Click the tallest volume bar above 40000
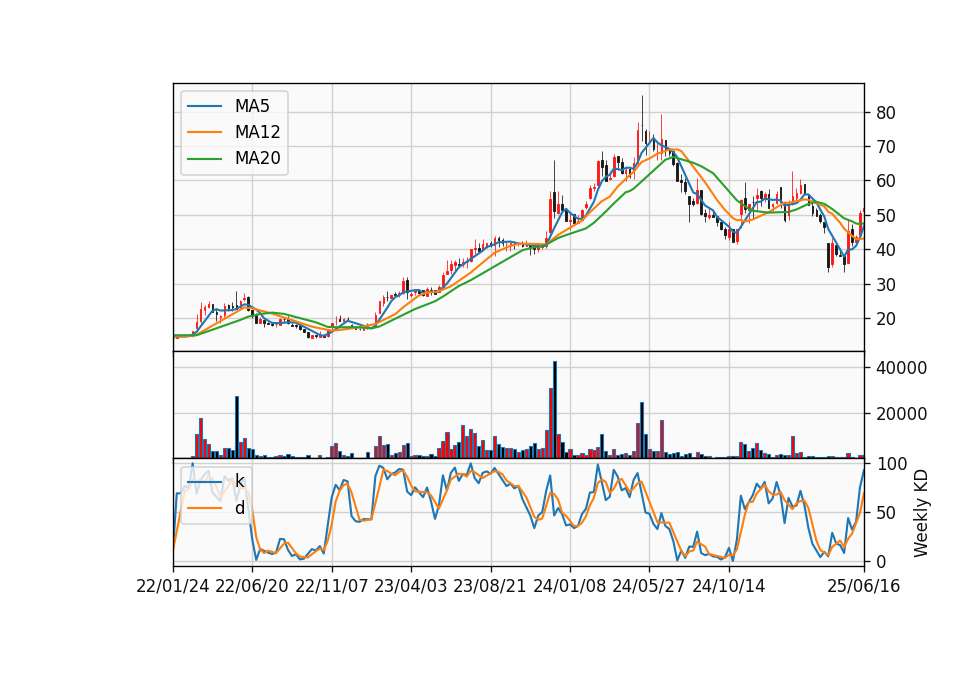Image resolution: width=960 pixels, height=690 pixels. coord(555,410)
